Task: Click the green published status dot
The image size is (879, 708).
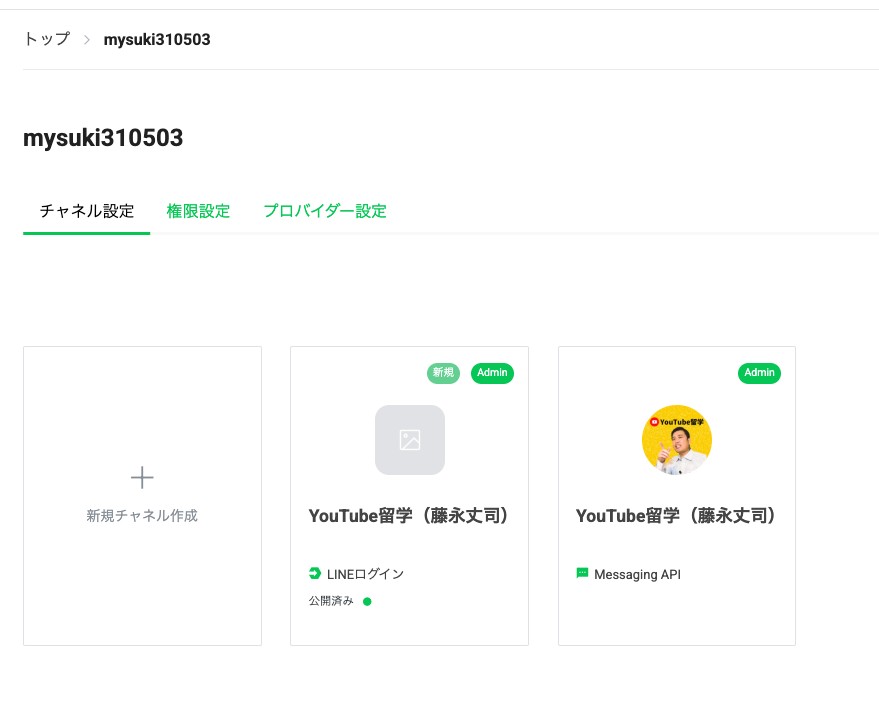Action: coord(367,601)
